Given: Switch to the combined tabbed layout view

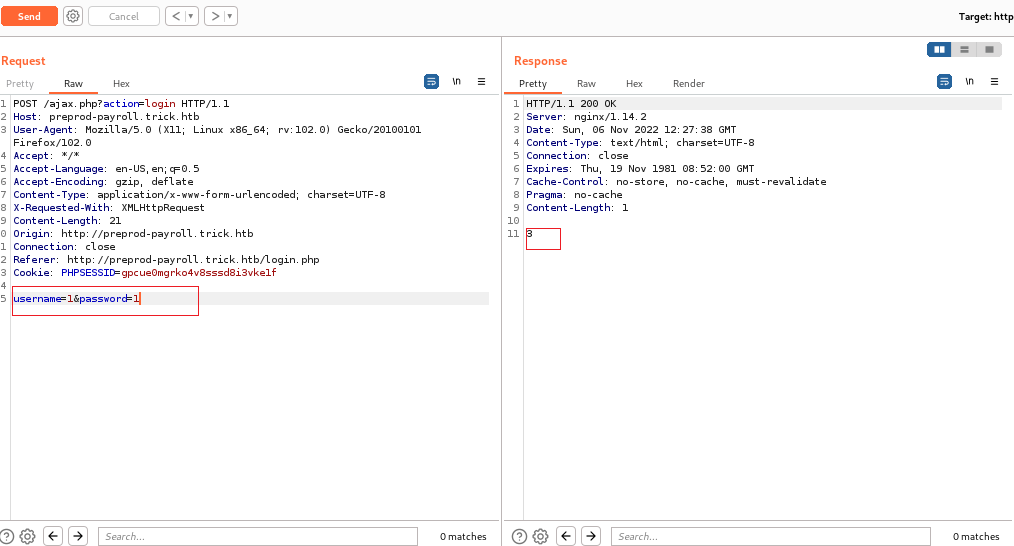Looking at the screenshot, I should [989, 49].
